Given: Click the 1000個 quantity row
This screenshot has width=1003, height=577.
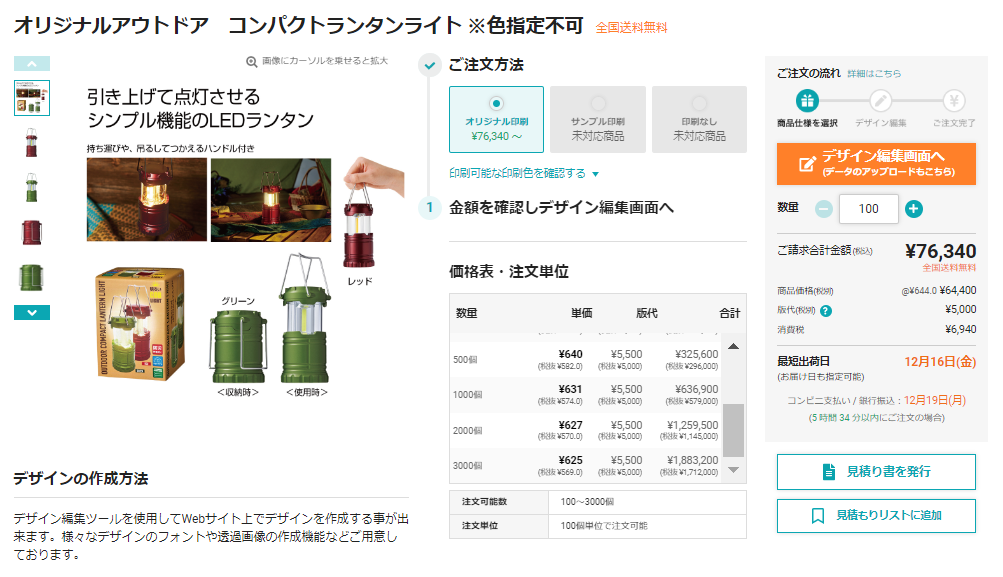Looking at the screenshot, I should tap(586, 395).
